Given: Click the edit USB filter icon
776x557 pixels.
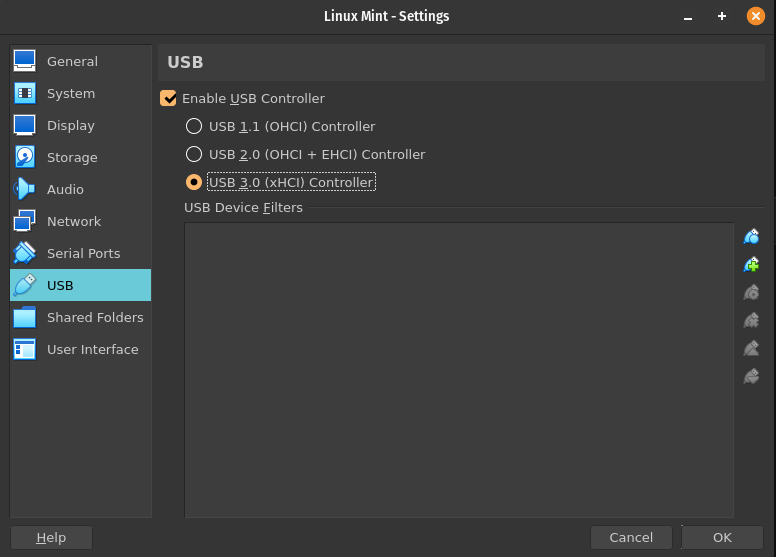Looking at the screenshot, I should pyautogui.click(x=751, y=293).
